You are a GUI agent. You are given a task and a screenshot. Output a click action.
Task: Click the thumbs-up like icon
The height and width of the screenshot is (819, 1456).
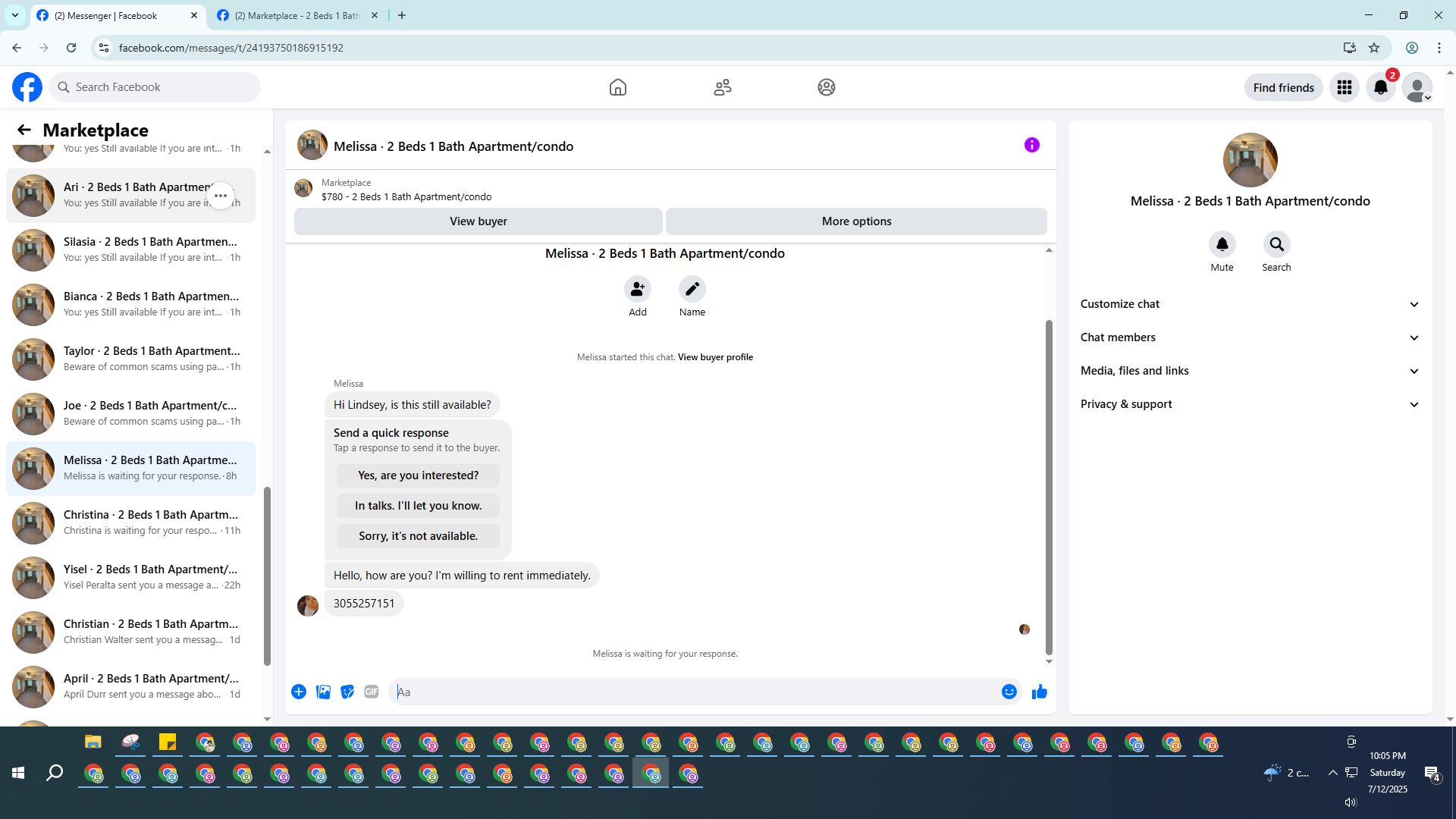[1039, 692]
